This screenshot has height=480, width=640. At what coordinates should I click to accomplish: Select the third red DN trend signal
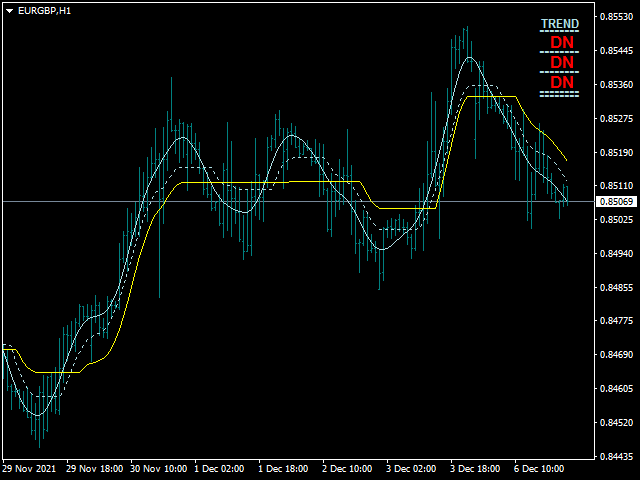562,82
